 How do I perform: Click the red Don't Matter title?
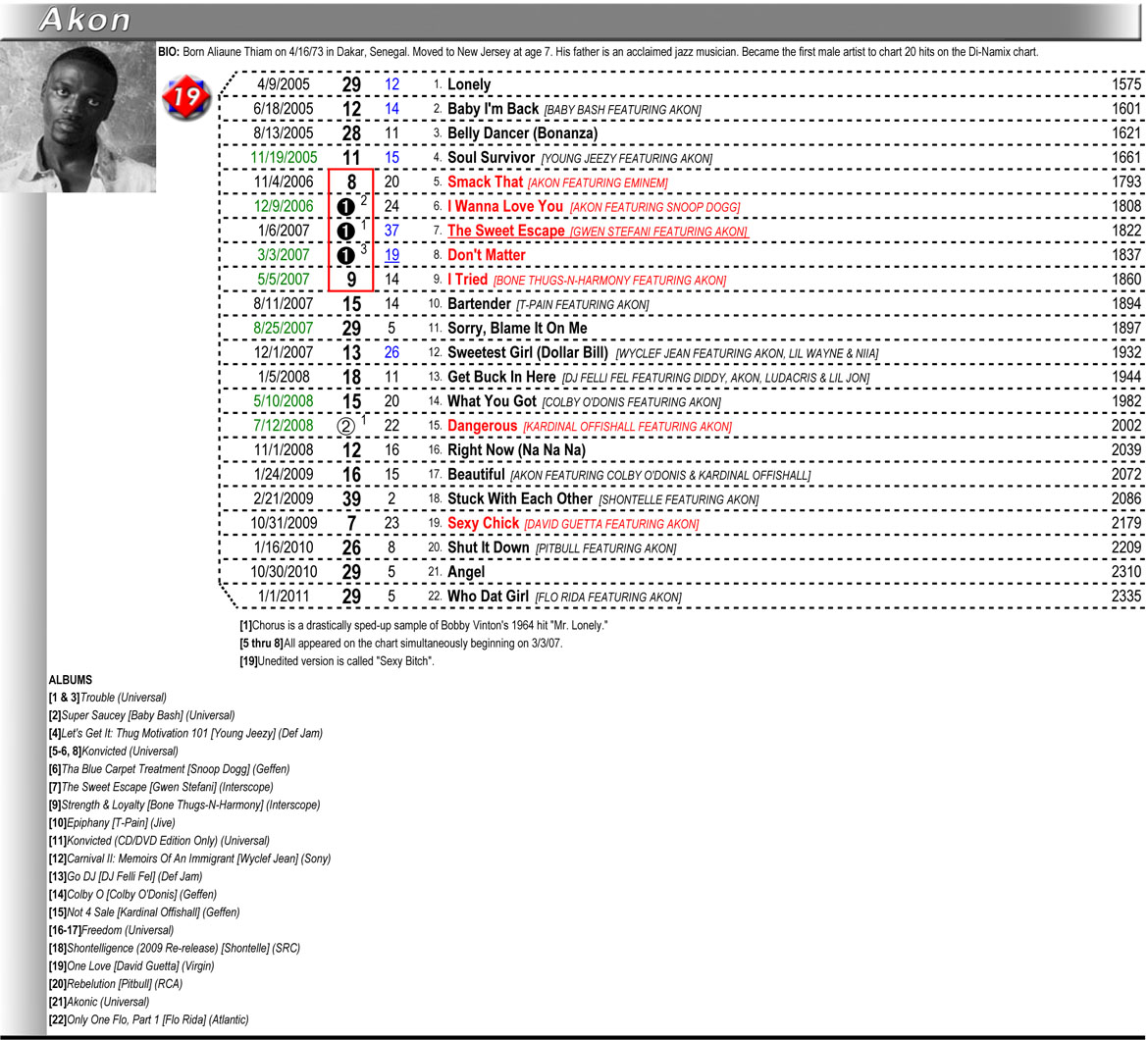click(x=486, y=255)
